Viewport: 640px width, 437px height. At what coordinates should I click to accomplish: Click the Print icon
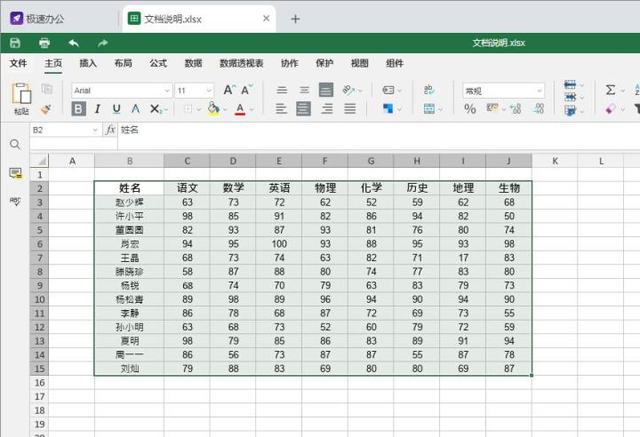coord(44,43)
